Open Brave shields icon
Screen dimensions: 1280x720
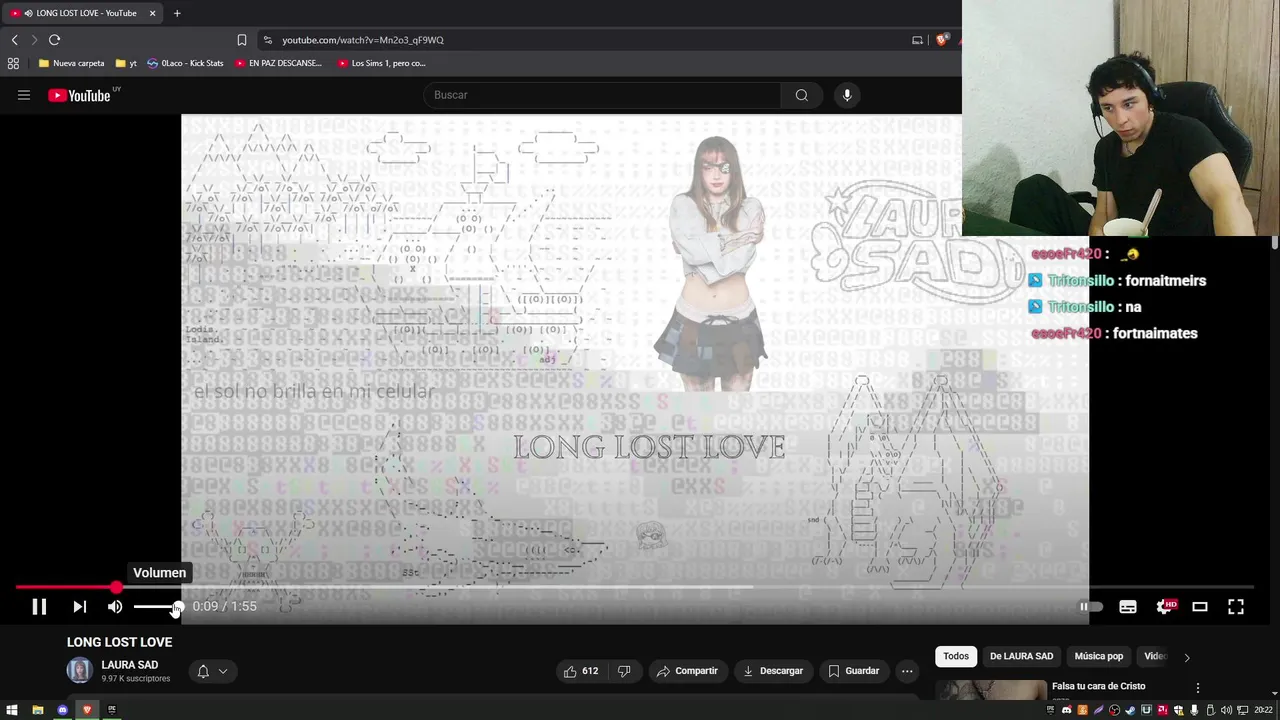point(941,40)
